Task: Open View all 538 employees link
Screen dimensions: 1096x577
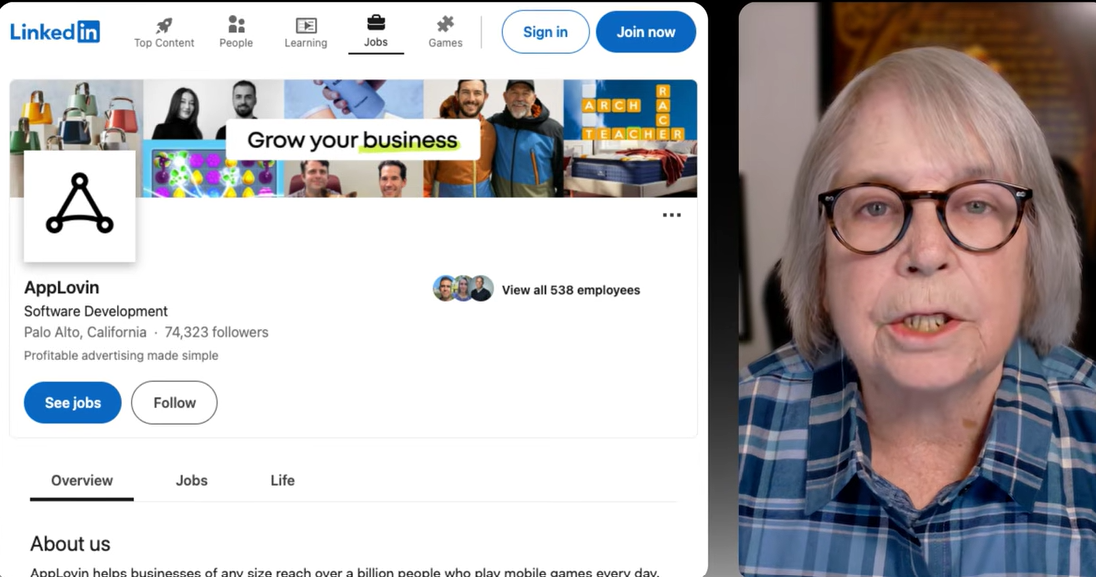Action: point(570,290)
